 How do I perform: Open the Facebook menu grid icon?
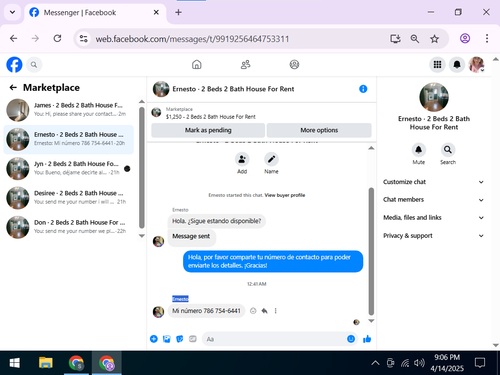pos(437,64)
